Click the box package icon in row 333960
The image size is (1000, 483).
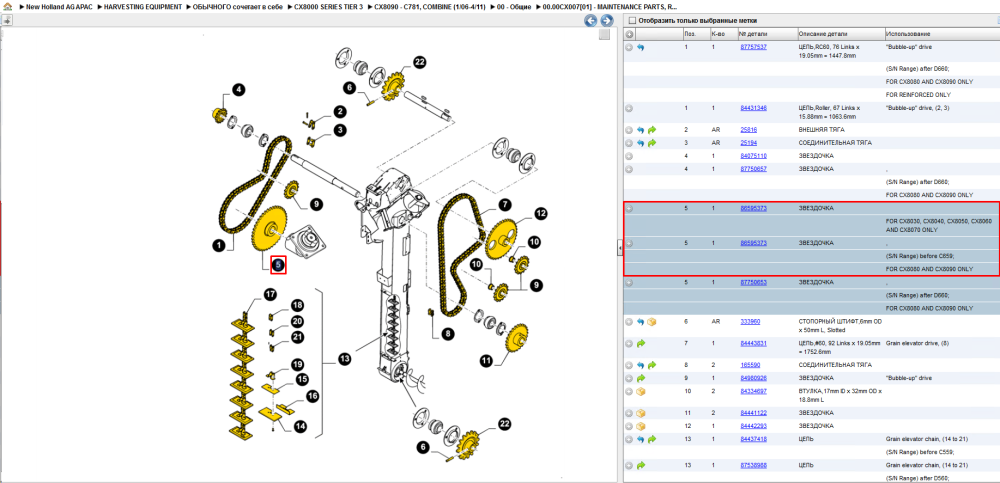click(x=652, y=322)
